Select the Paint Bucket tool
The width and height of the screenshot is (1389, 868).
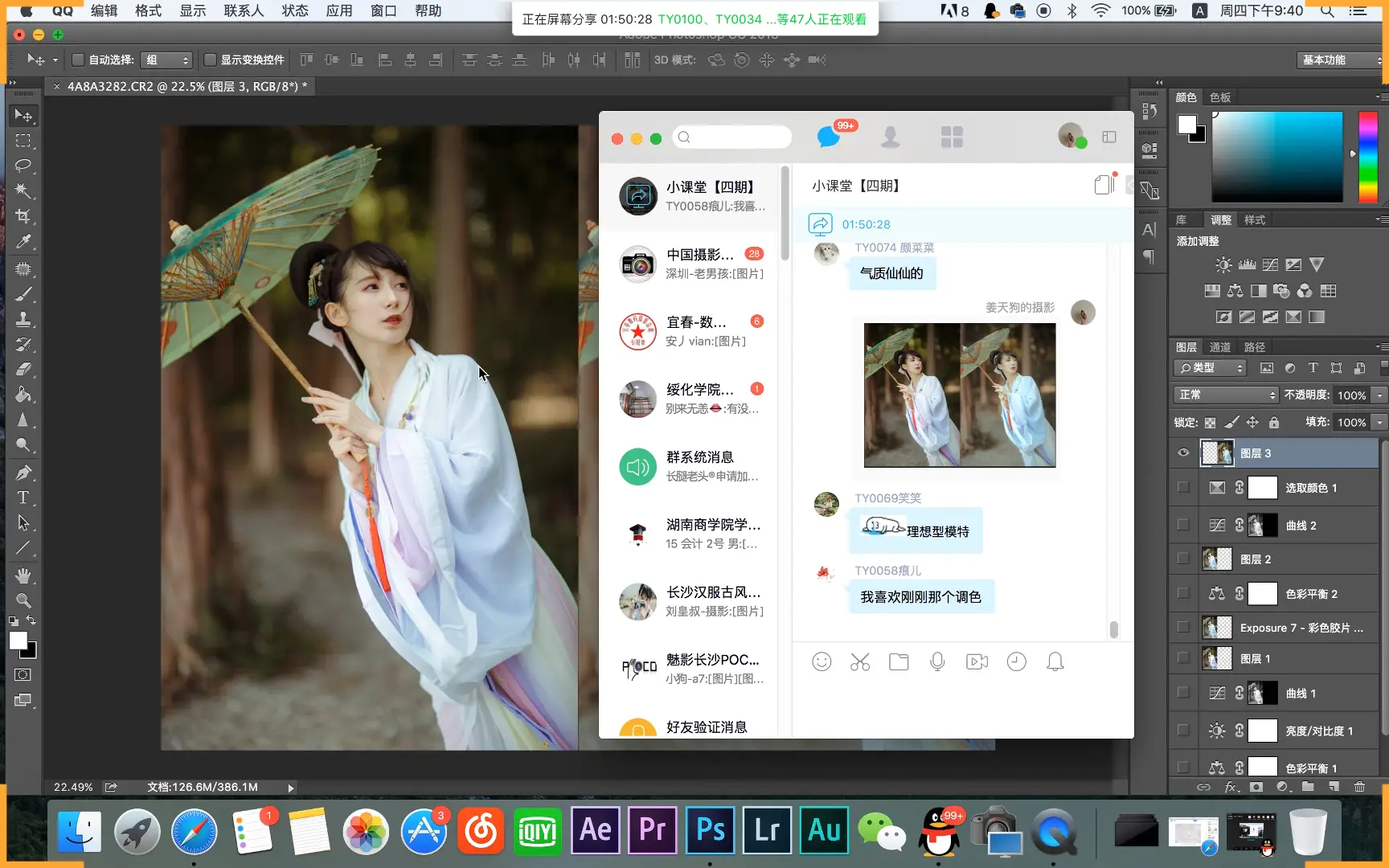pyautogui.click(x=23, y=395)
